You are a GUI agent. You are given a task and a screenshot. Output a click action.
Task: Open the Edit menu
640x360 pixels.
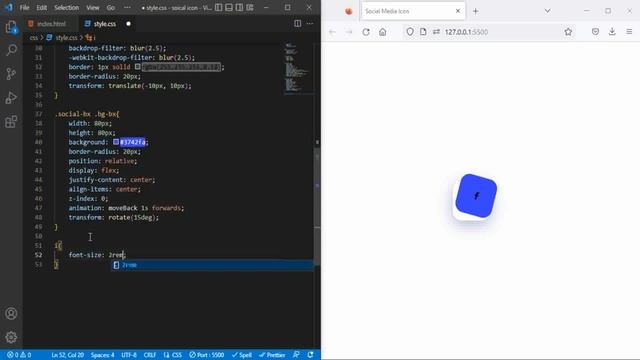[x=41, y=7]
